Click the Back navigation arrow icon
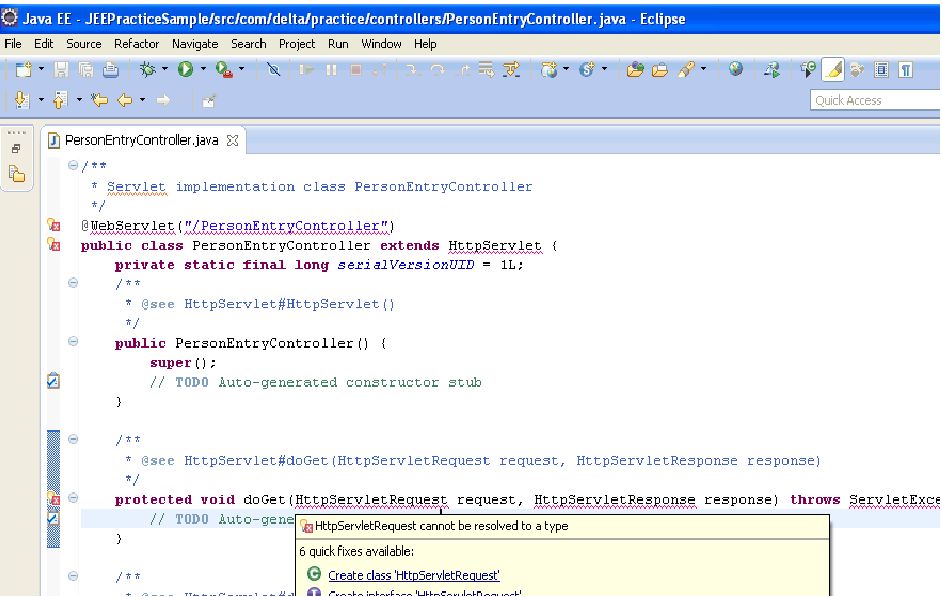The height and width of the screenshot is (597, 942). click(x=124, y=100)
